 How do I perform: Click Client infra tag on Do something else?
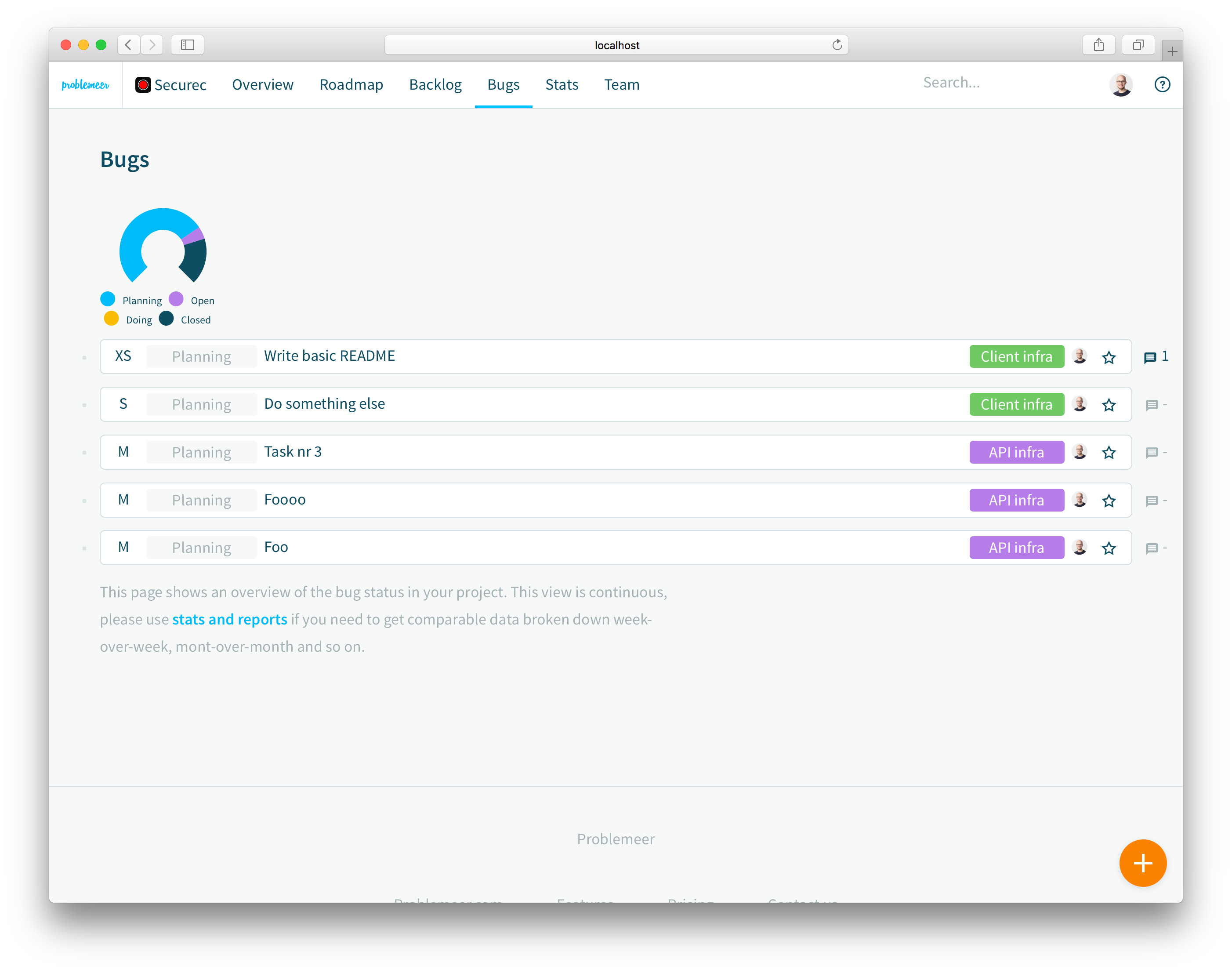pyautogui.click(x=1016, y=404)
